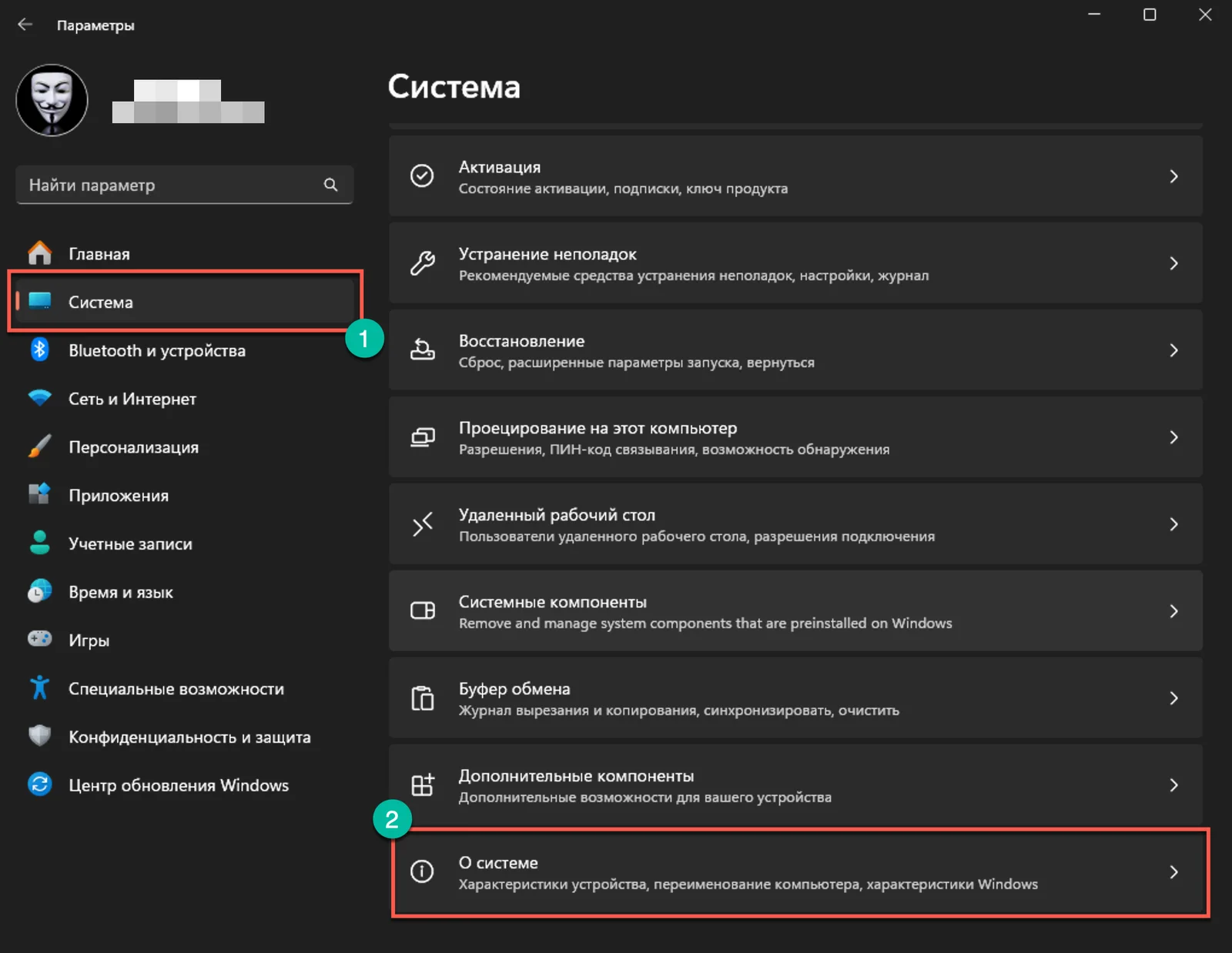Click chevron on О системе row
Image resolution: width=1232 pixels, height=953 pixels.
pos(1173,872)
